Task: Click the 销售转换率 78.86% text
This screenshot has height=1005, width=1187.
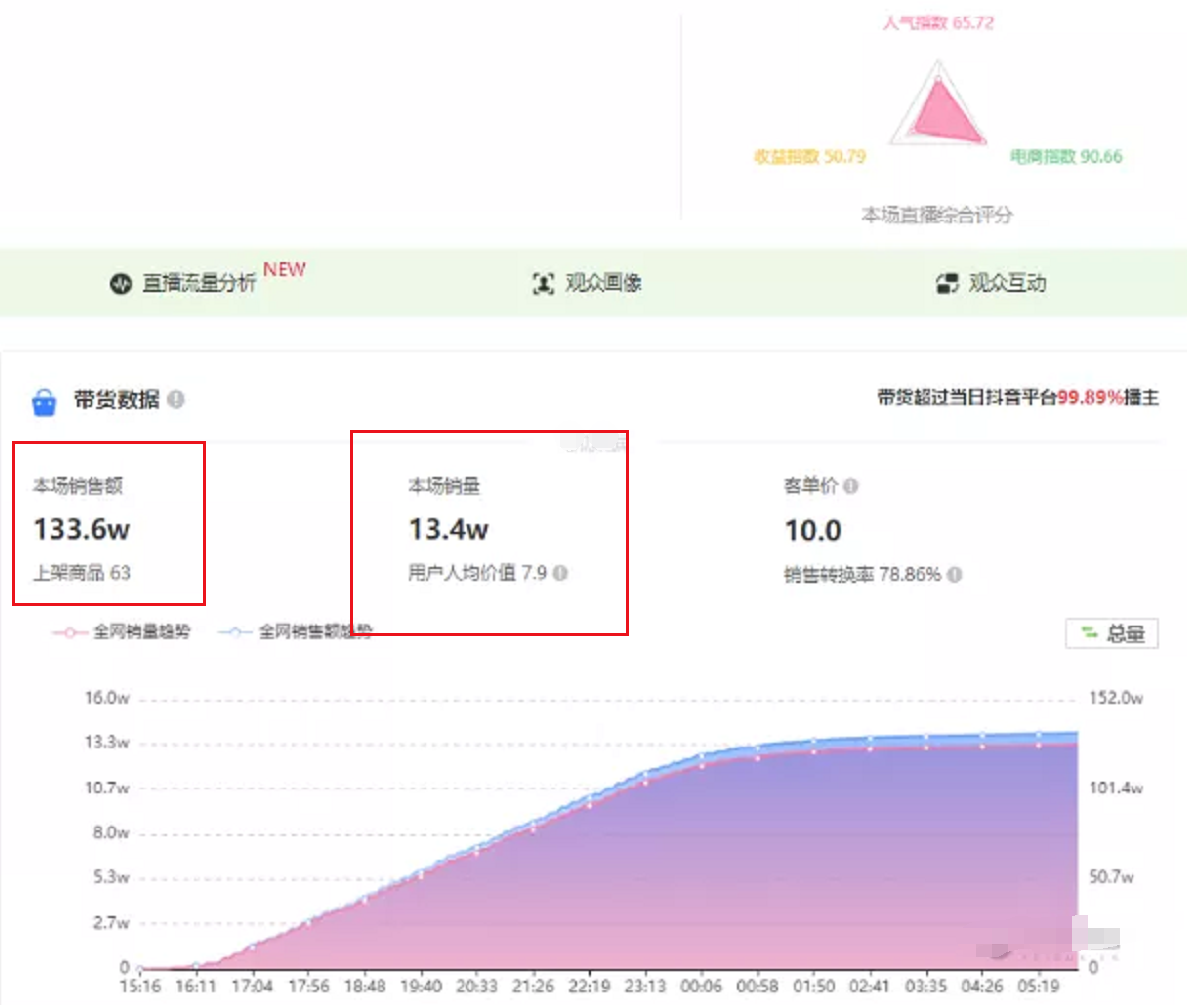Action: 862,574
